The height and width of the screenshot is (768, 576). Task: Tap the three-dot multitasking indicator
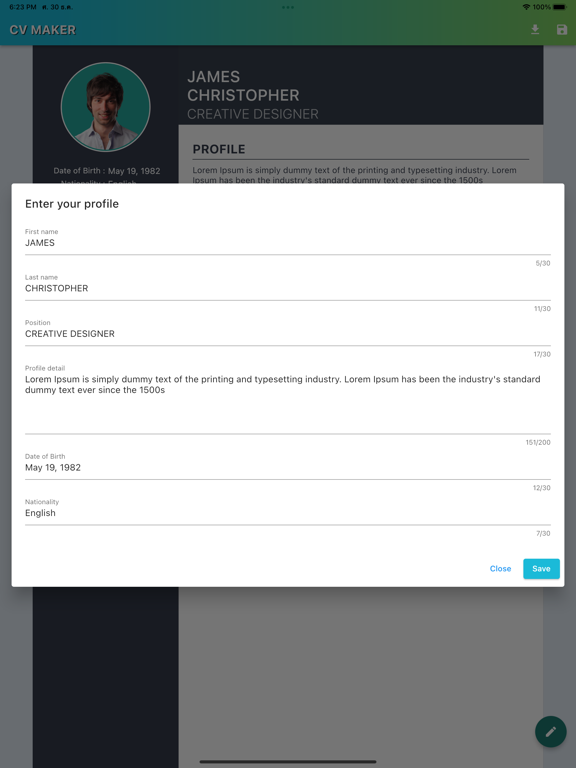[x=288, y=7]
